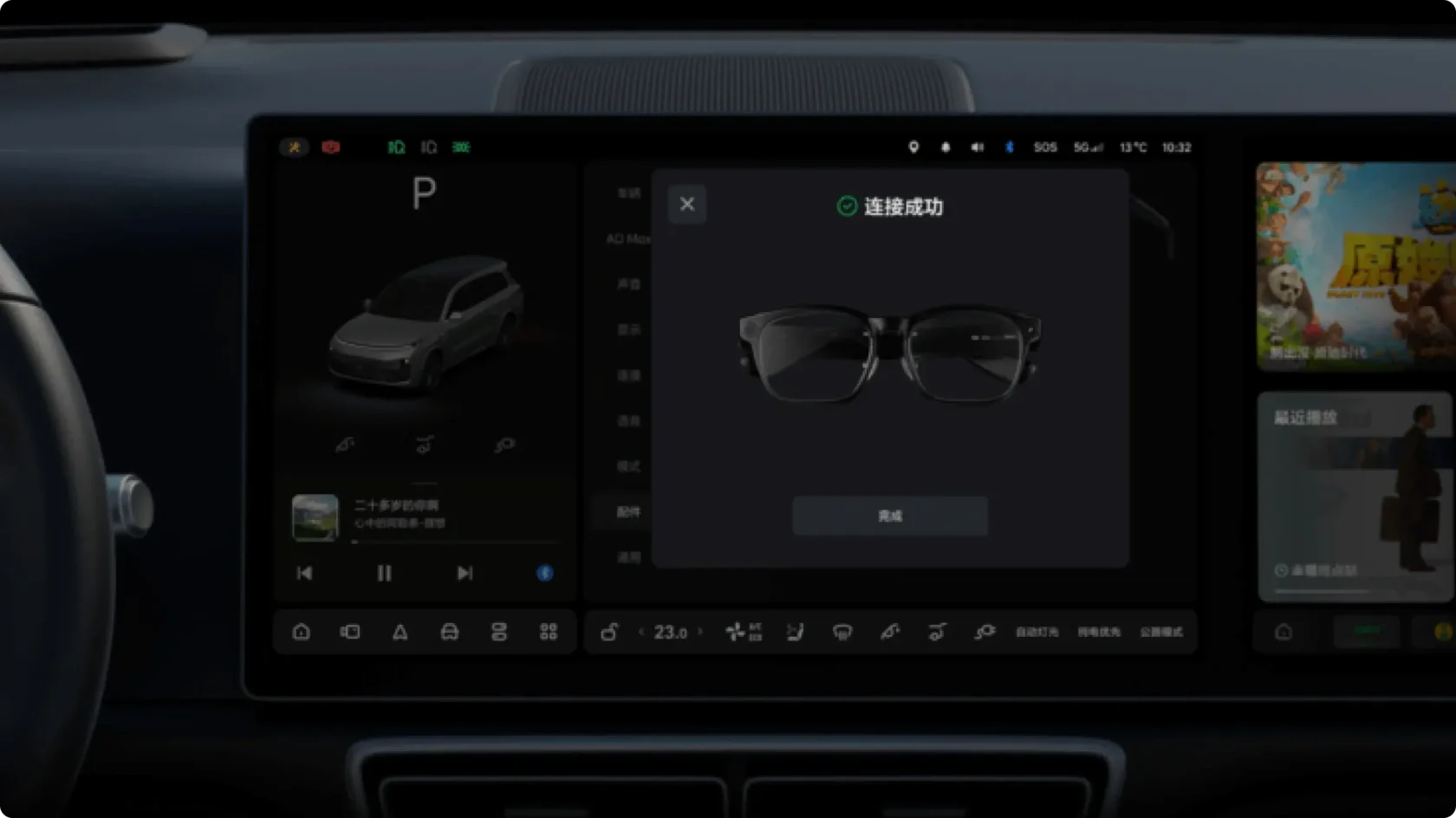Screen dimensions: 1456x818
Task: Open fan air conditioning control
Action: (744, 632)
